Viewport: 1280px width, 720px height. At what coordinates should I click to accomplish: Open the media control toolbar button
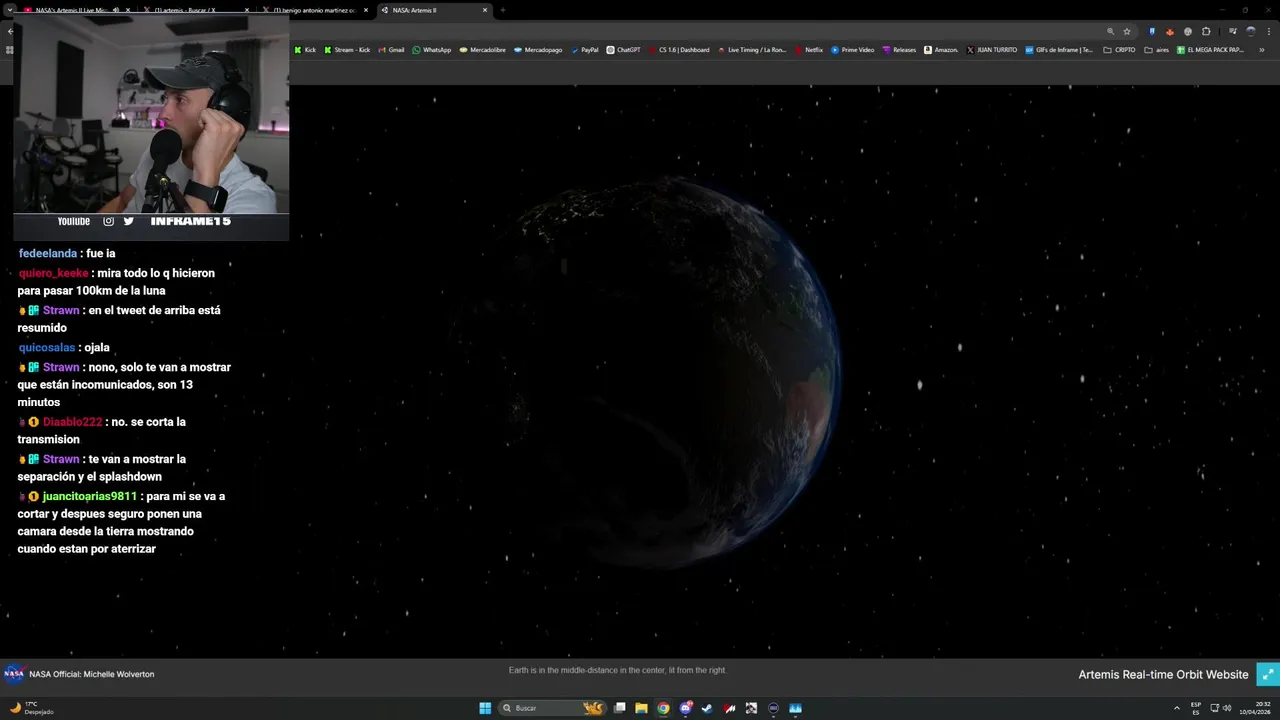click(x=1232, y=31)
